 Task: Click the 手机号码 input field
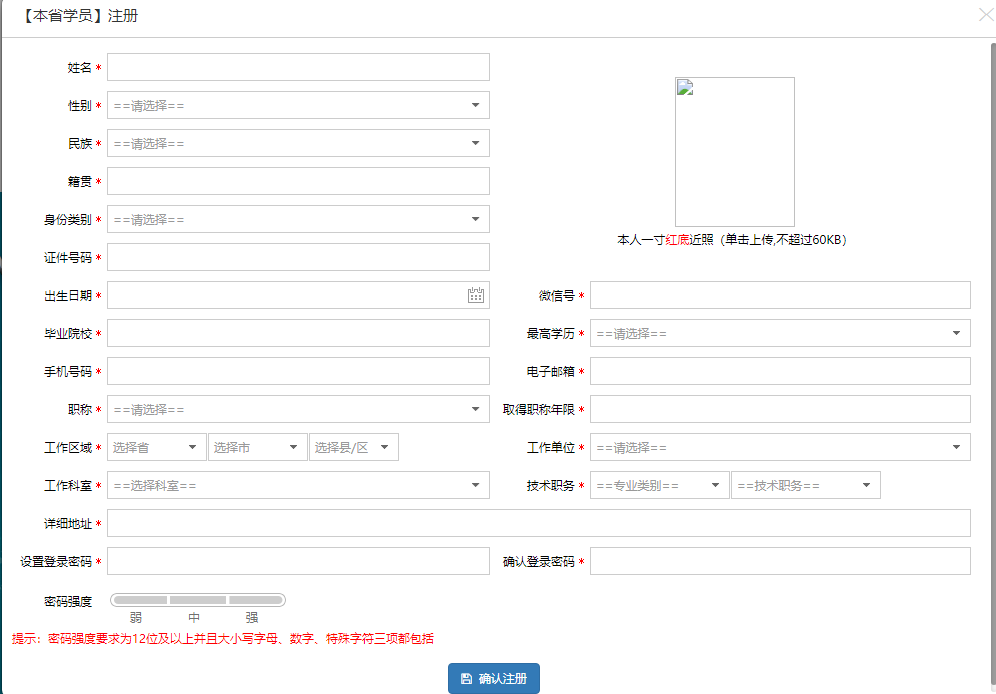298,371
